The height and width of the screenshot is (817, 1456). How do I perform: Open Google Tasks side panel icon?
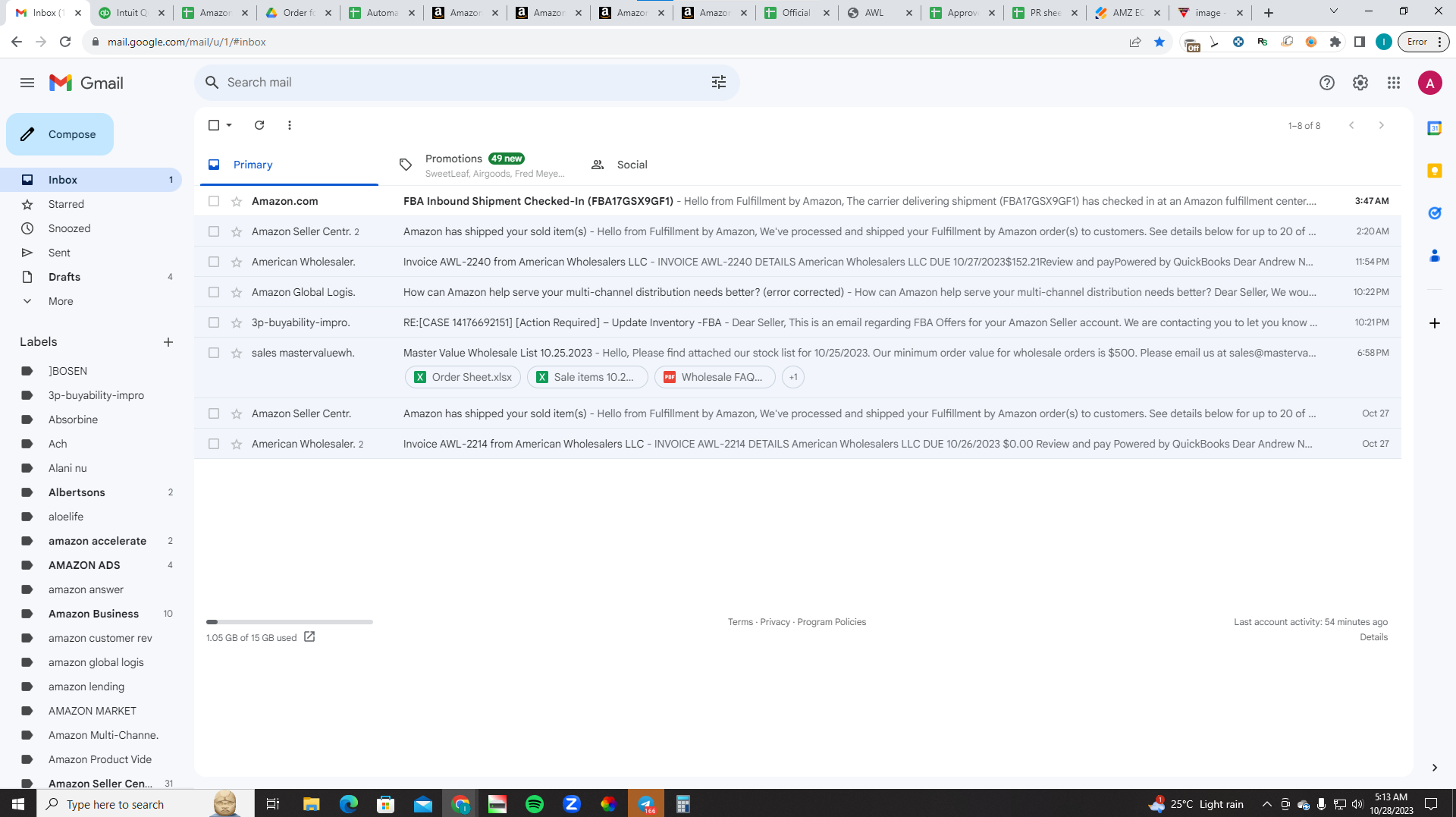(1434, 213)
